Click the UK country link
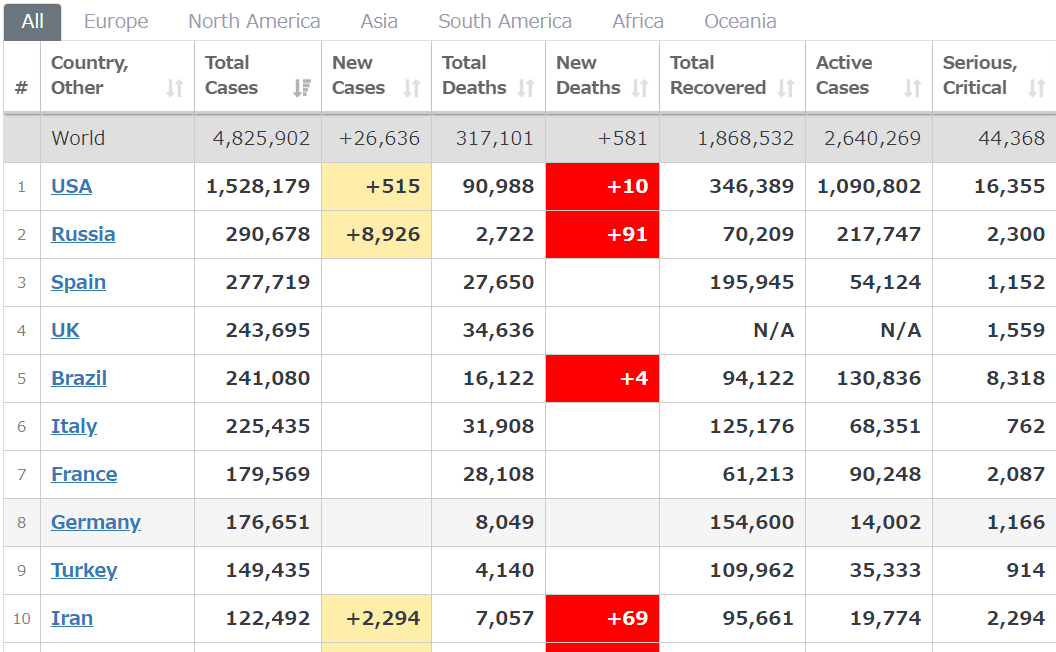 pos(65,330)
